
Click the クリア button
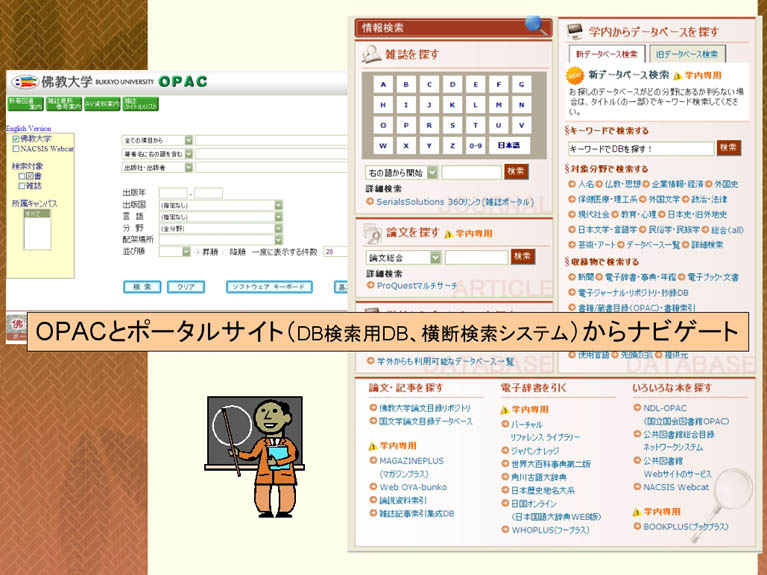(186, 287)
